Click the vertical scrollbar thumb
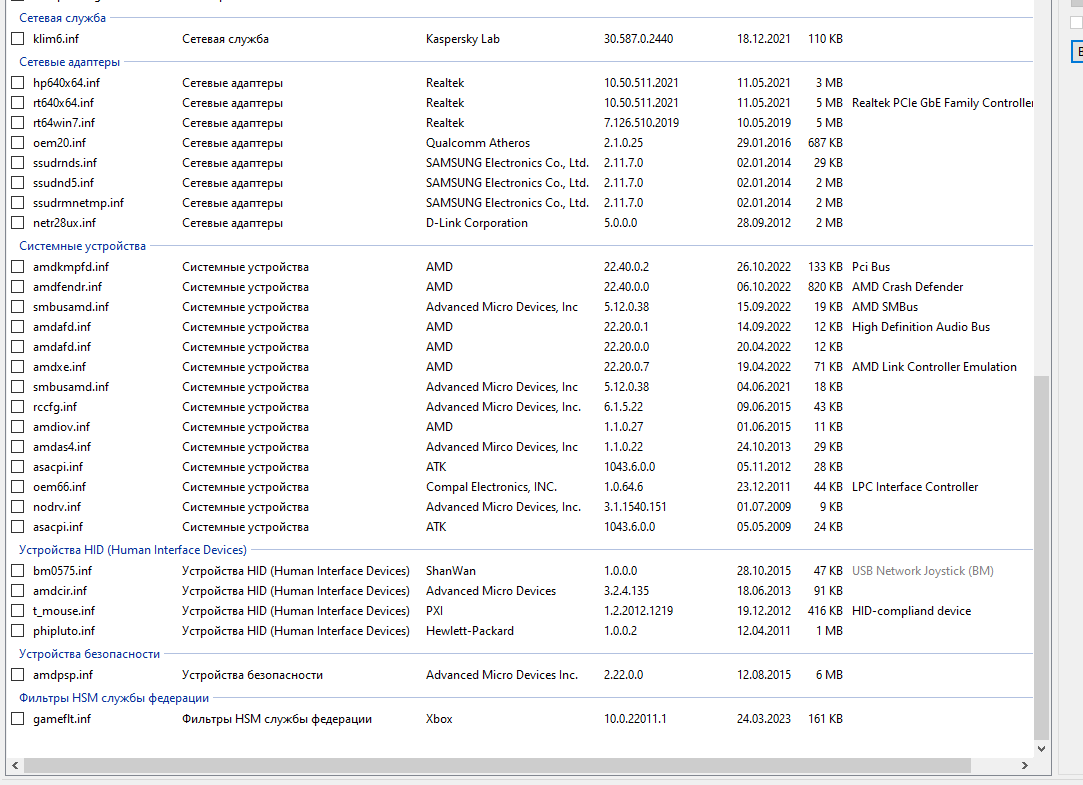This screenshot has height=785, width=1083. coord(1042,557)
